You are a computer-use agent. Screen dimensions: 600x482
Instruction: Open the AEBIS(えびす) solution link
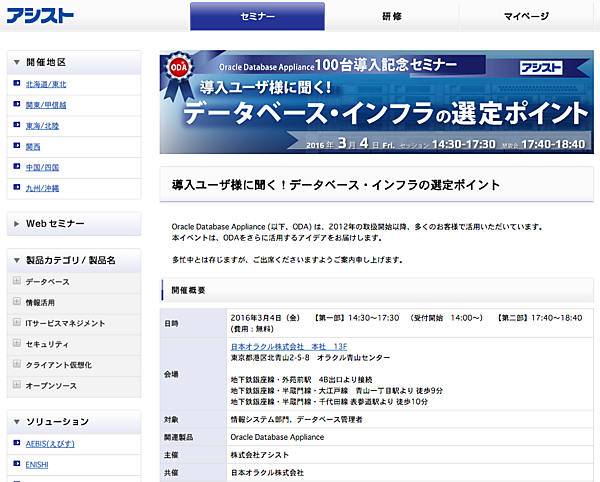pos(50,444)
